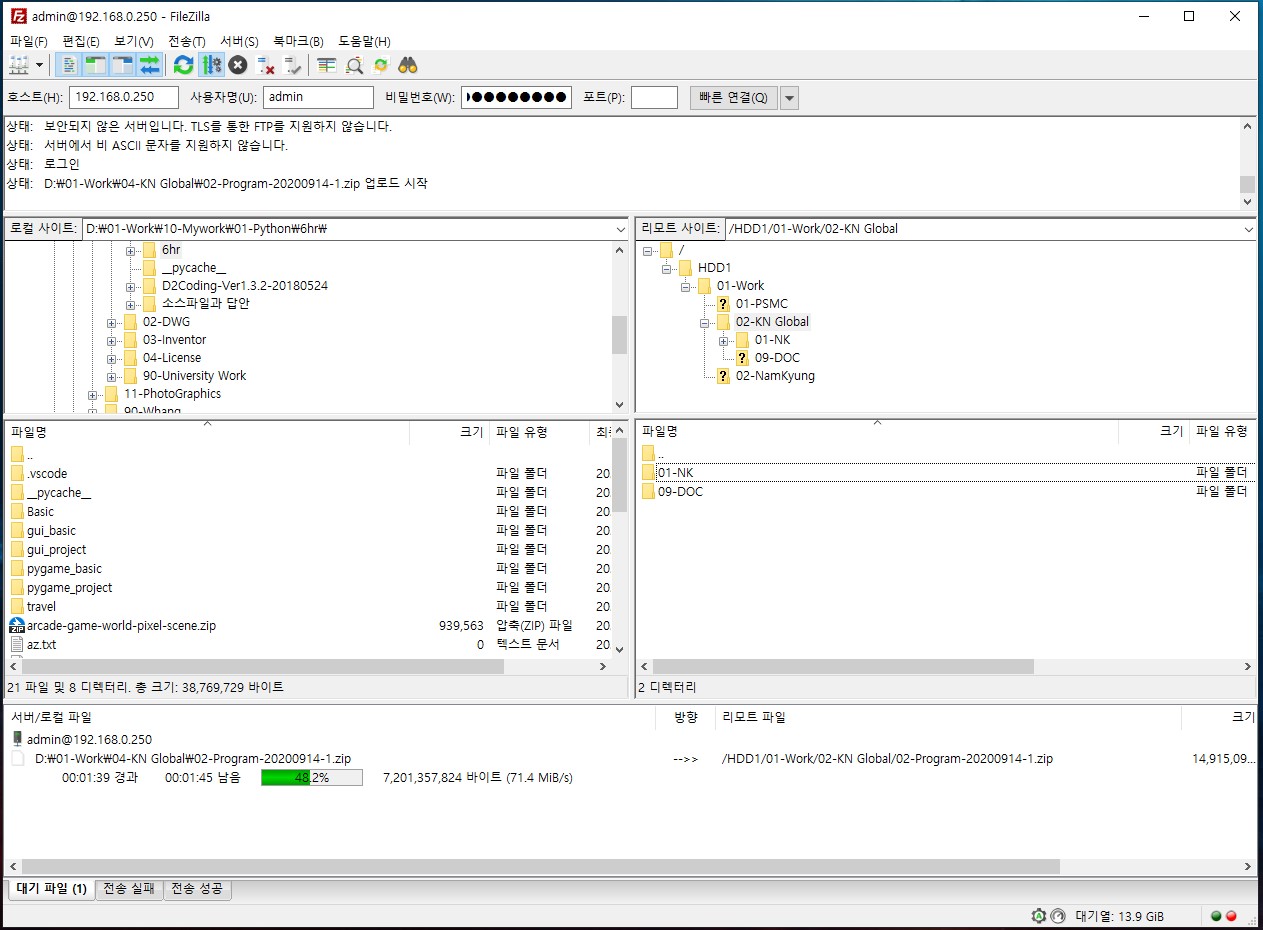Switch to the 대기 파일 (1) tab
The image size is (1263, 930).
point(51,889)
